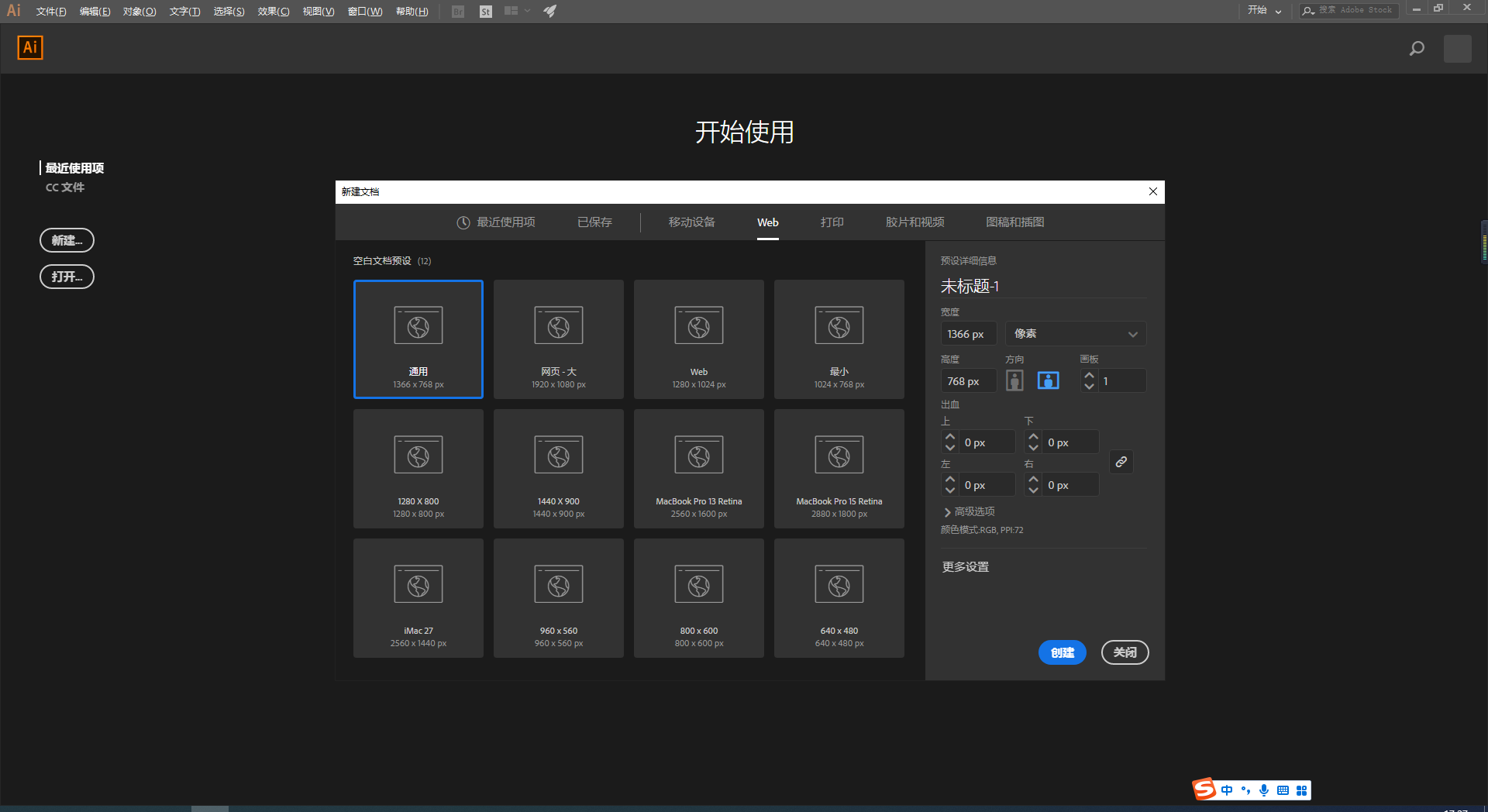Click the 创建 button to create document
This screenshot has height=812, width=1488.
point(1062,652)
